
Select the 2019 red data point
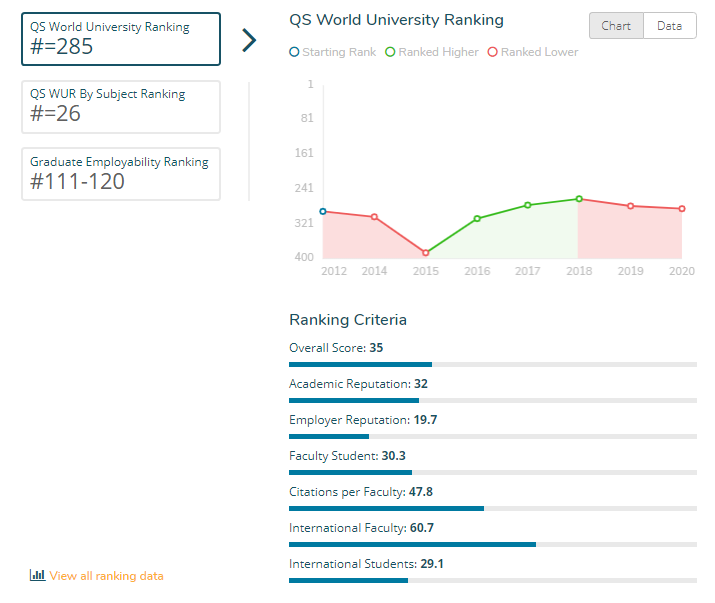point(631,206)
